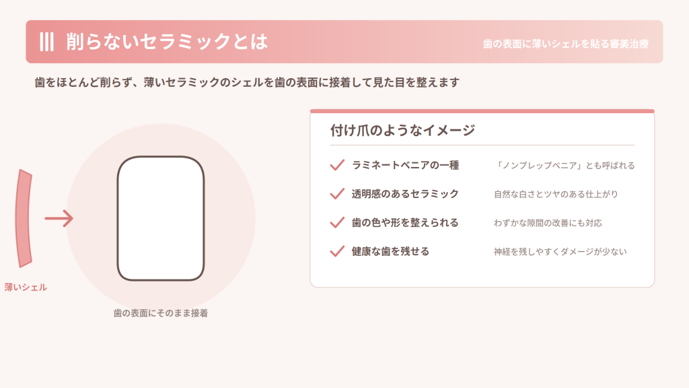Select the title 削らないセラミックとは
This screenshot has width=689, height=388.
167,42
